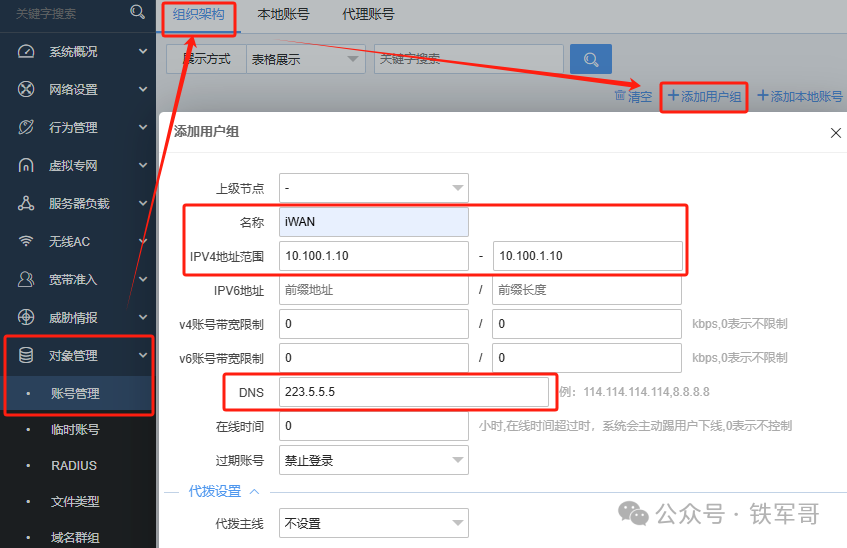Expand the 系统概况 menu chevron

[x=143, y=51]
